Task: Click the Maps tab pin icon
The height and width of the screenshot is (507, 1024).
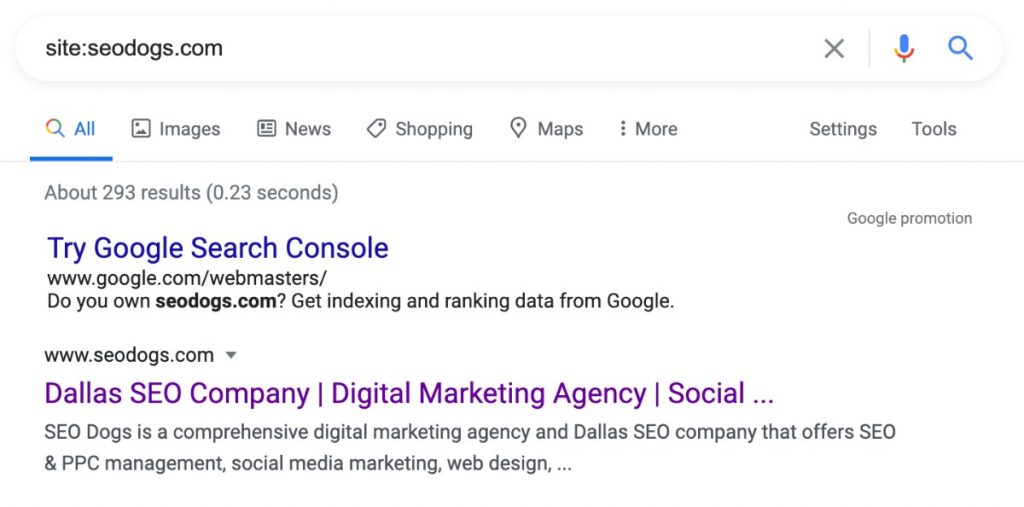Action: (518, 129)
